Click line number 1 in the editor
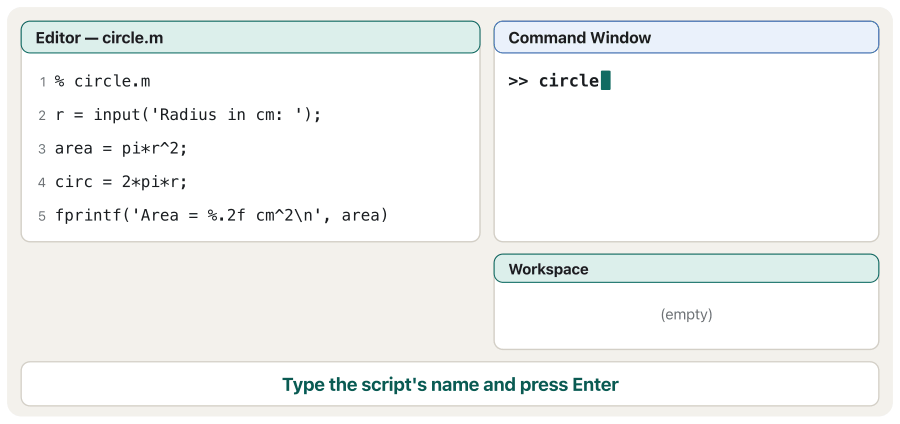 click(x=42, y=82)
